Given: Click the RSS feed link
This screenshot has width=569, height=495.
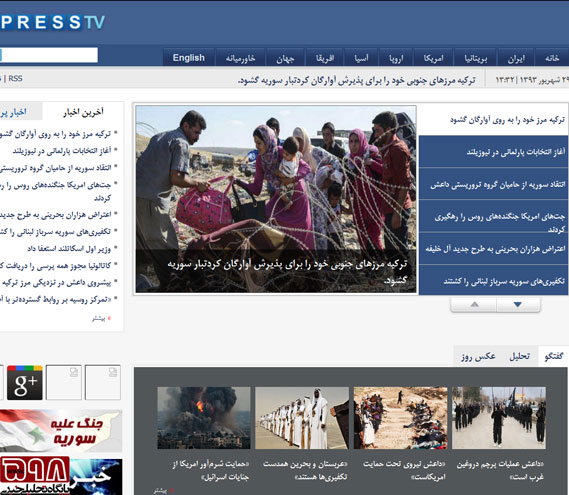Looking at the screenshot, I should (x=15, y=78).
